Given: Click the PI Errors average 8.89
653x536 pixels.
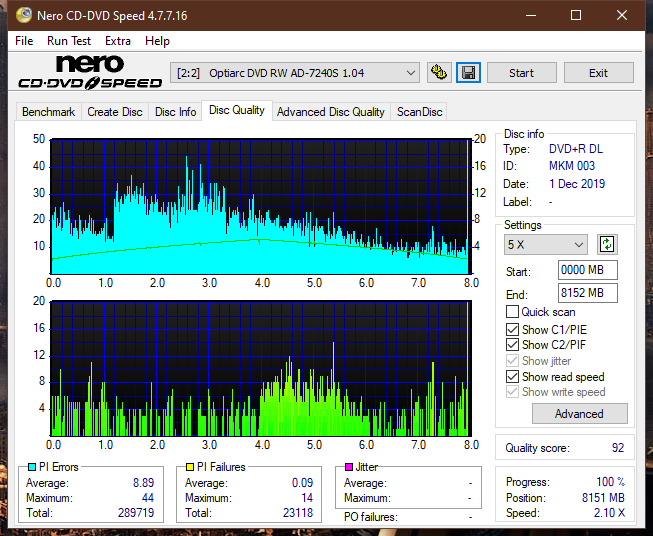Looking at the screenshot, I should pyautogui.click(x=144, y=482).
